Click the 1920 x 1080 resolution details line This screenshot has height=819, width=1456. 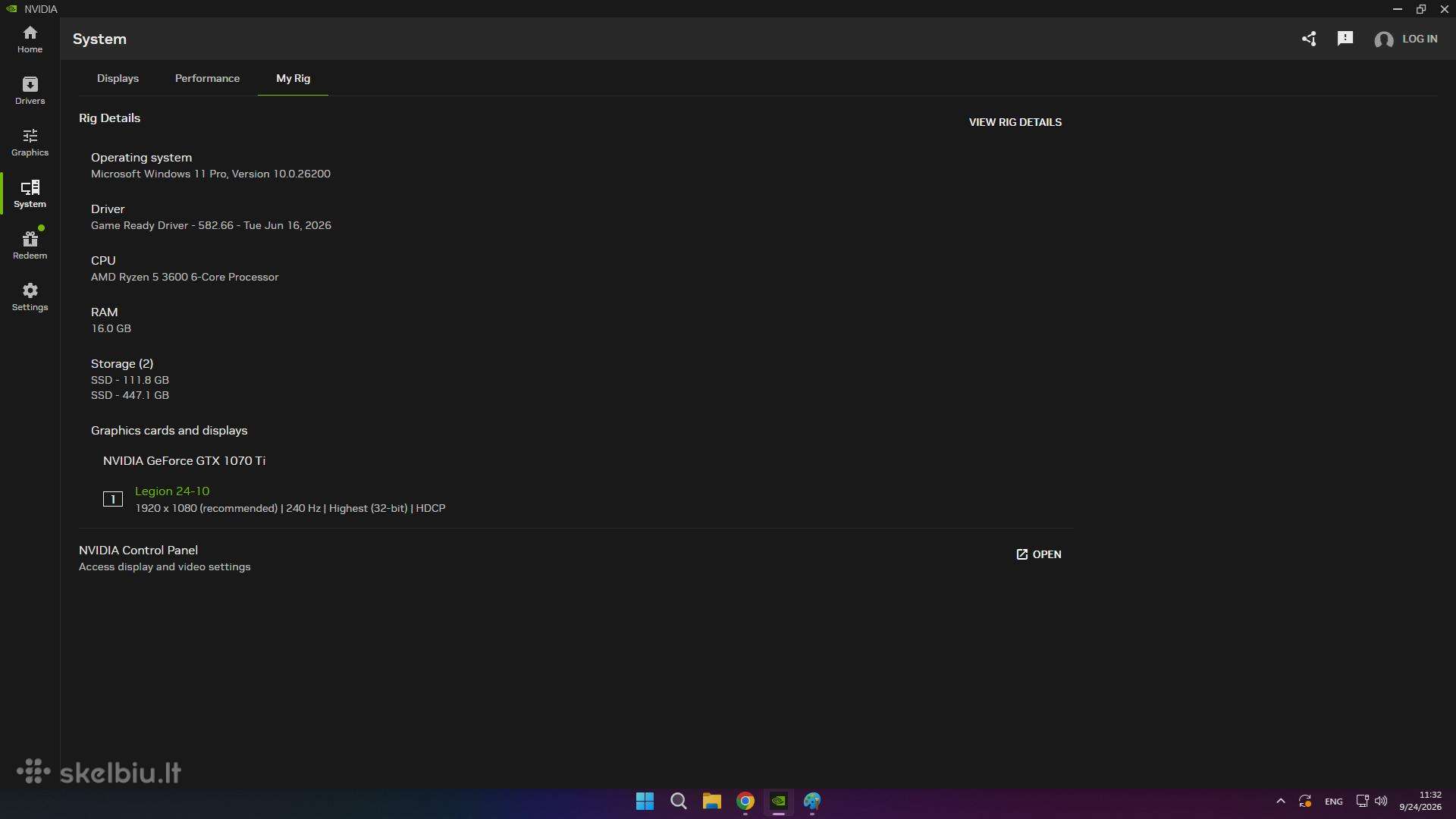click(290, 508)
